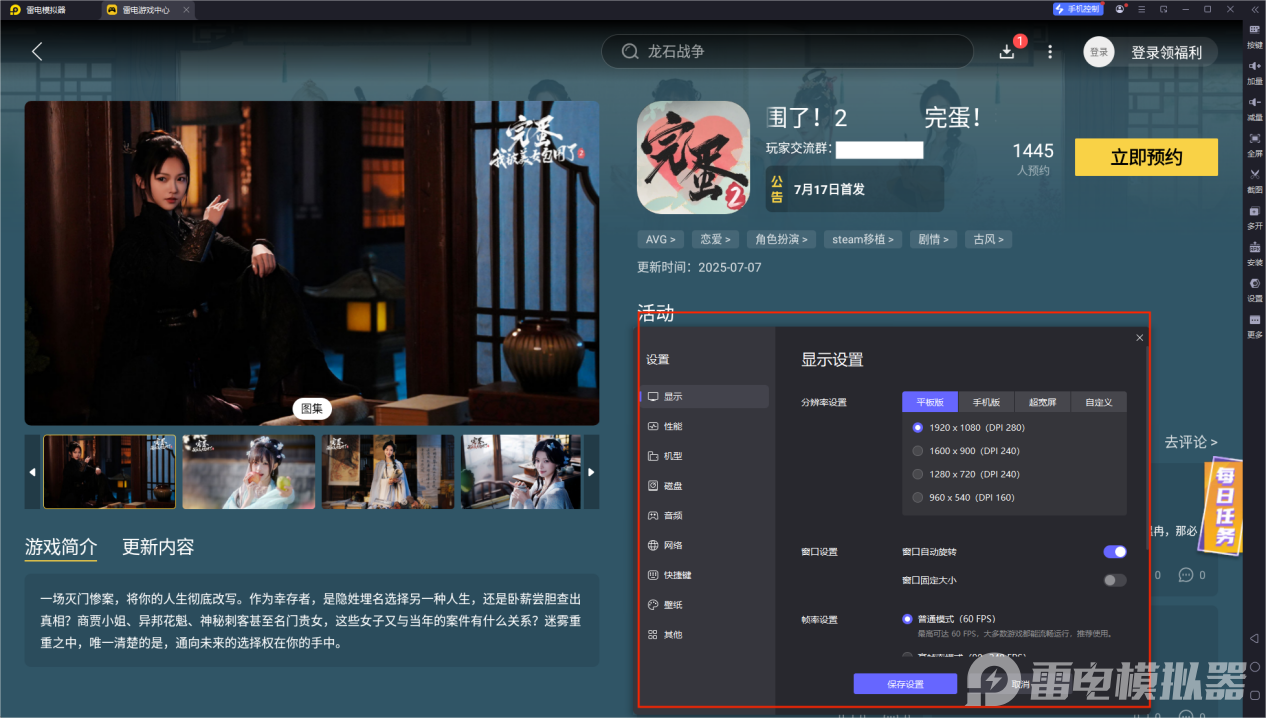Click the search magnifier icon
The width and height of the screenshot is (1266, 718).
[630, 51]
